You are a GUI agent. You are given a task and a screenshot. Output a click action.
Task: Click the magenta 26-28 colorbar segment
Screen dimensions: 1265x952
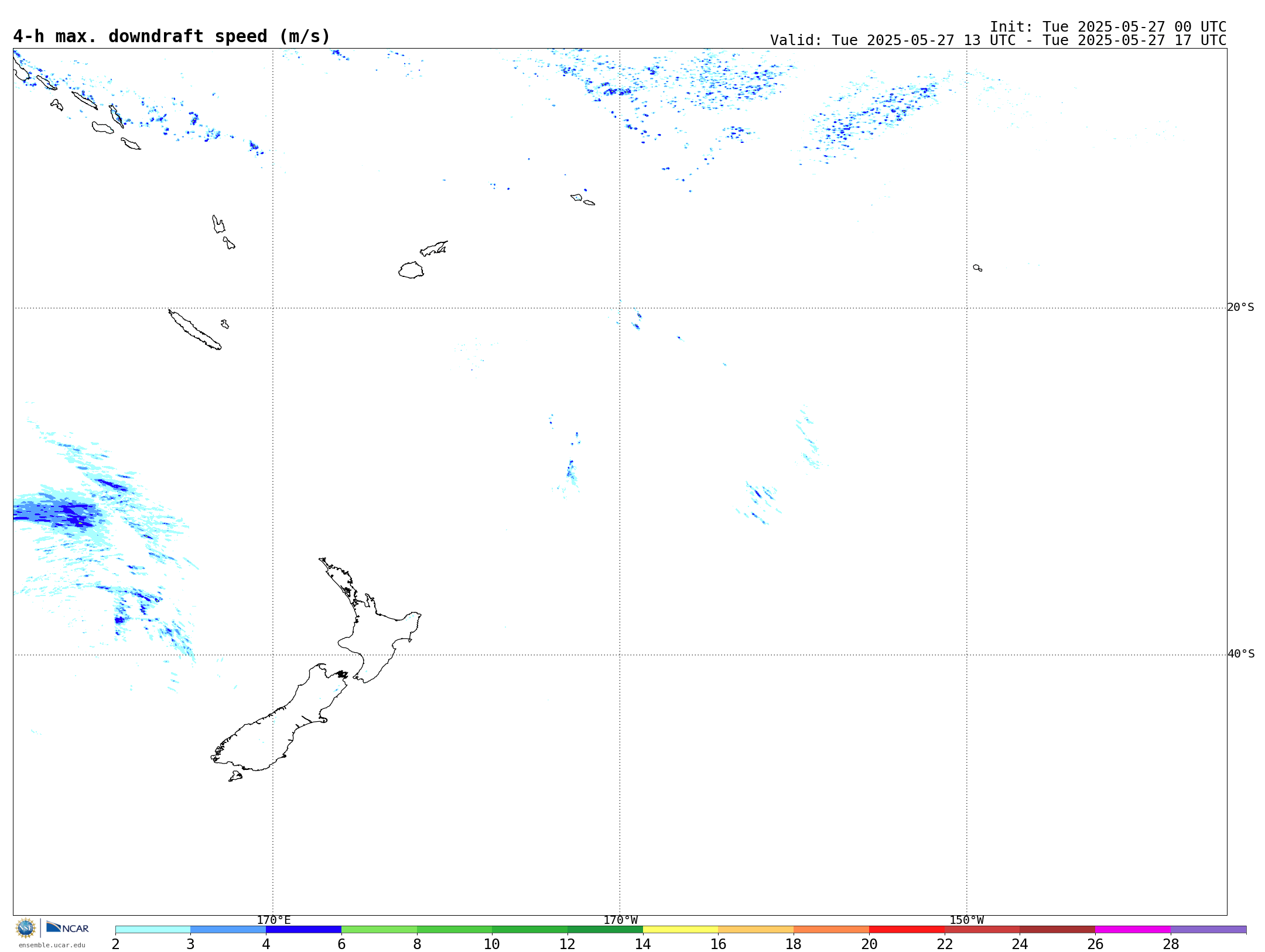1133,930
